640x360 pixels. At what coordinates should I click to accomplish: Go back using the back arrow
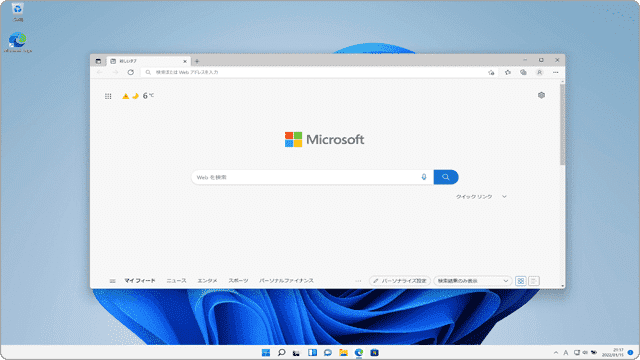(x=100, y=72)
